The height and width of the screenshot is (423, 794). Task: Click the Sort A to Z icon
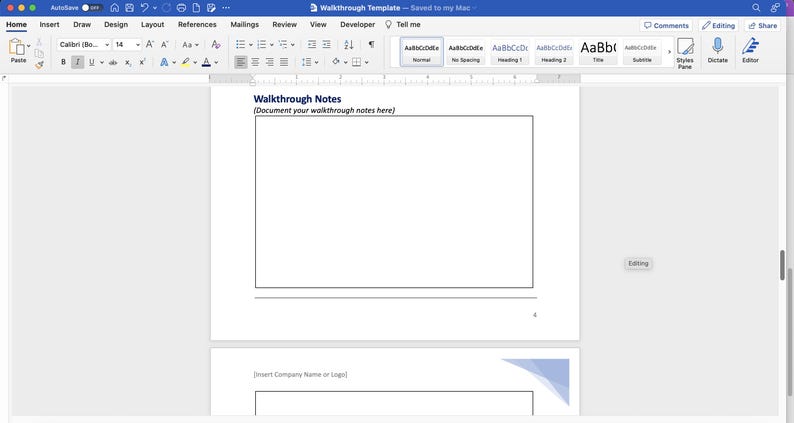click(x=348, y=45)
